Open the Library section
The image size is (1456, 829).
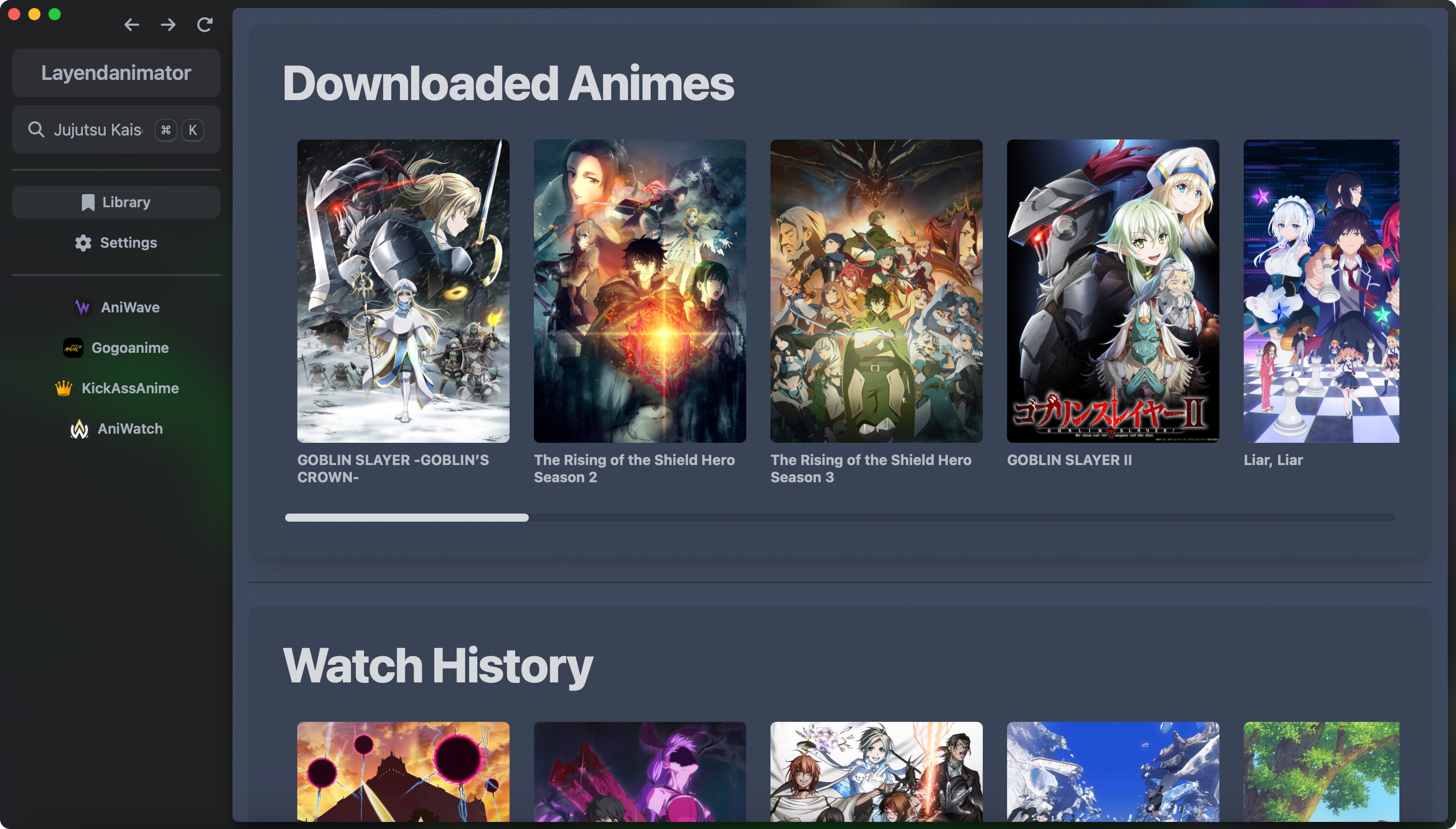(116, 202)
